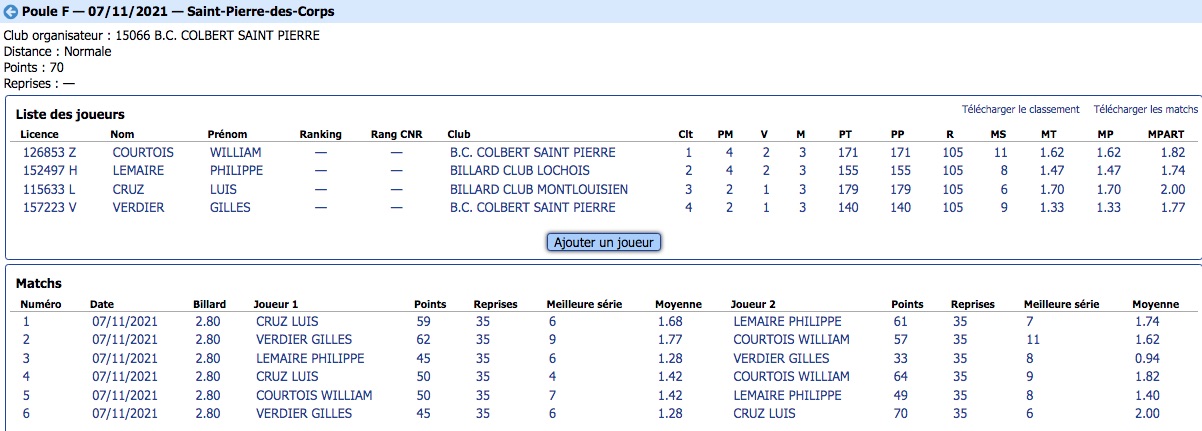
Task: Select COURTOIS WILLIAM as Joueur 2 in match 2
Action: point(791,340)
